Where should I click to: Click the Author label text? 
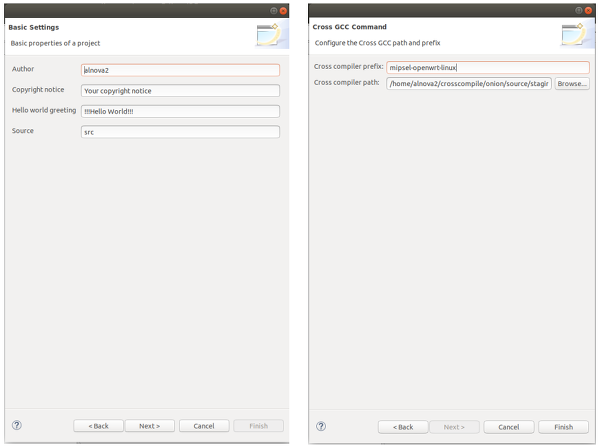click(23, 69)
